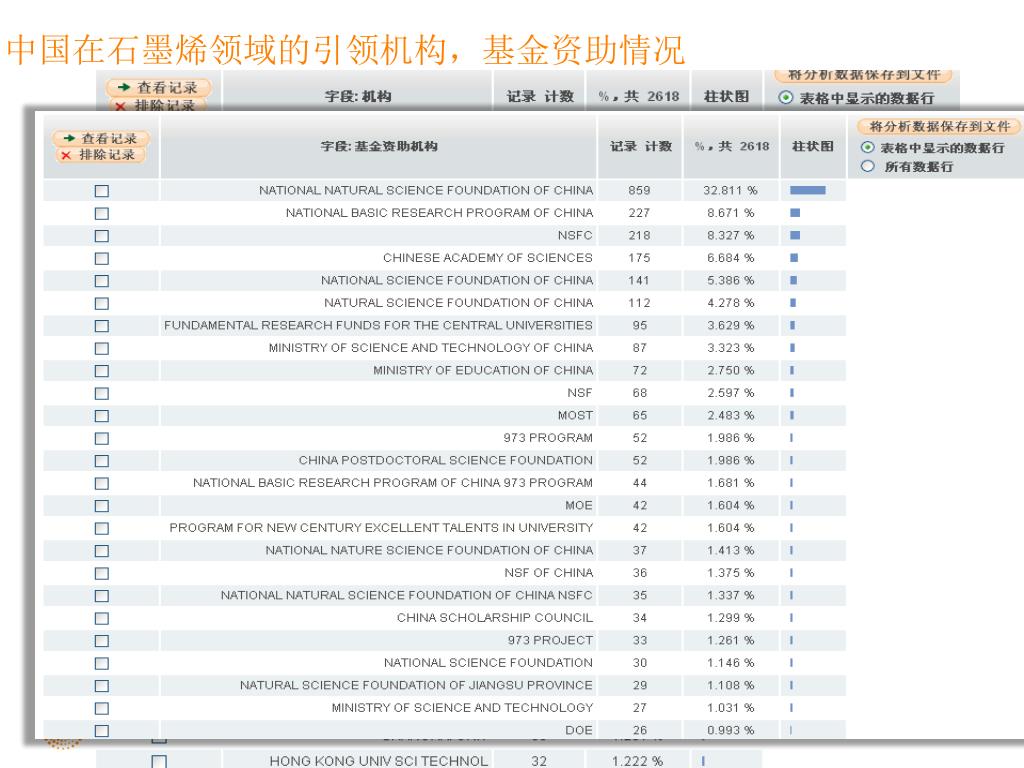The width and height of the screenshot is (1024, 768).
Task: Click the percentage 32.811 %
Action: [x=730, y=190]
